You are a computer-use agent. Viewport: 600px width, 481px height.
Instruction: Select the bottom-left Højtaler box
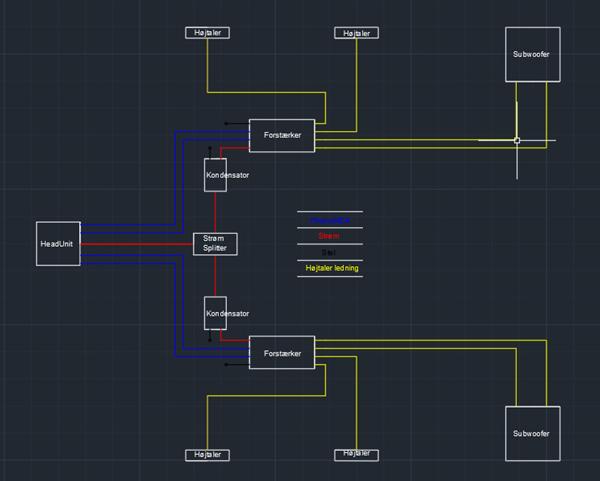point(207,455)
